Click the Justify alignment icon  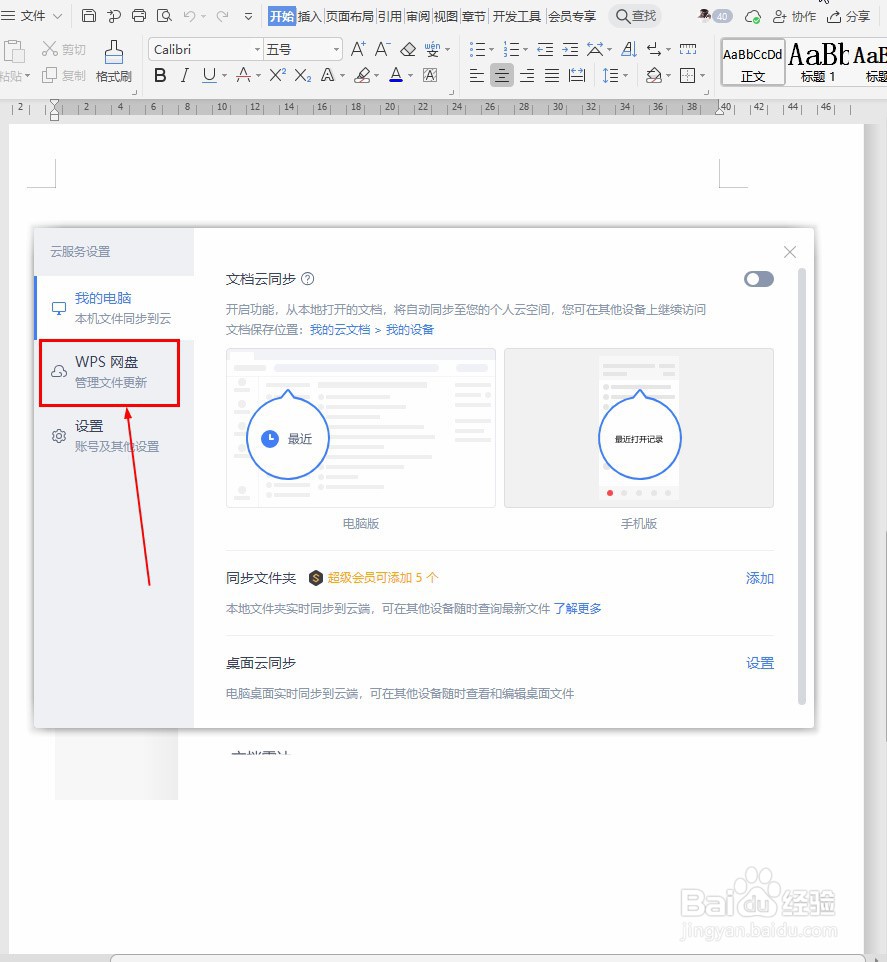point(552,75)
